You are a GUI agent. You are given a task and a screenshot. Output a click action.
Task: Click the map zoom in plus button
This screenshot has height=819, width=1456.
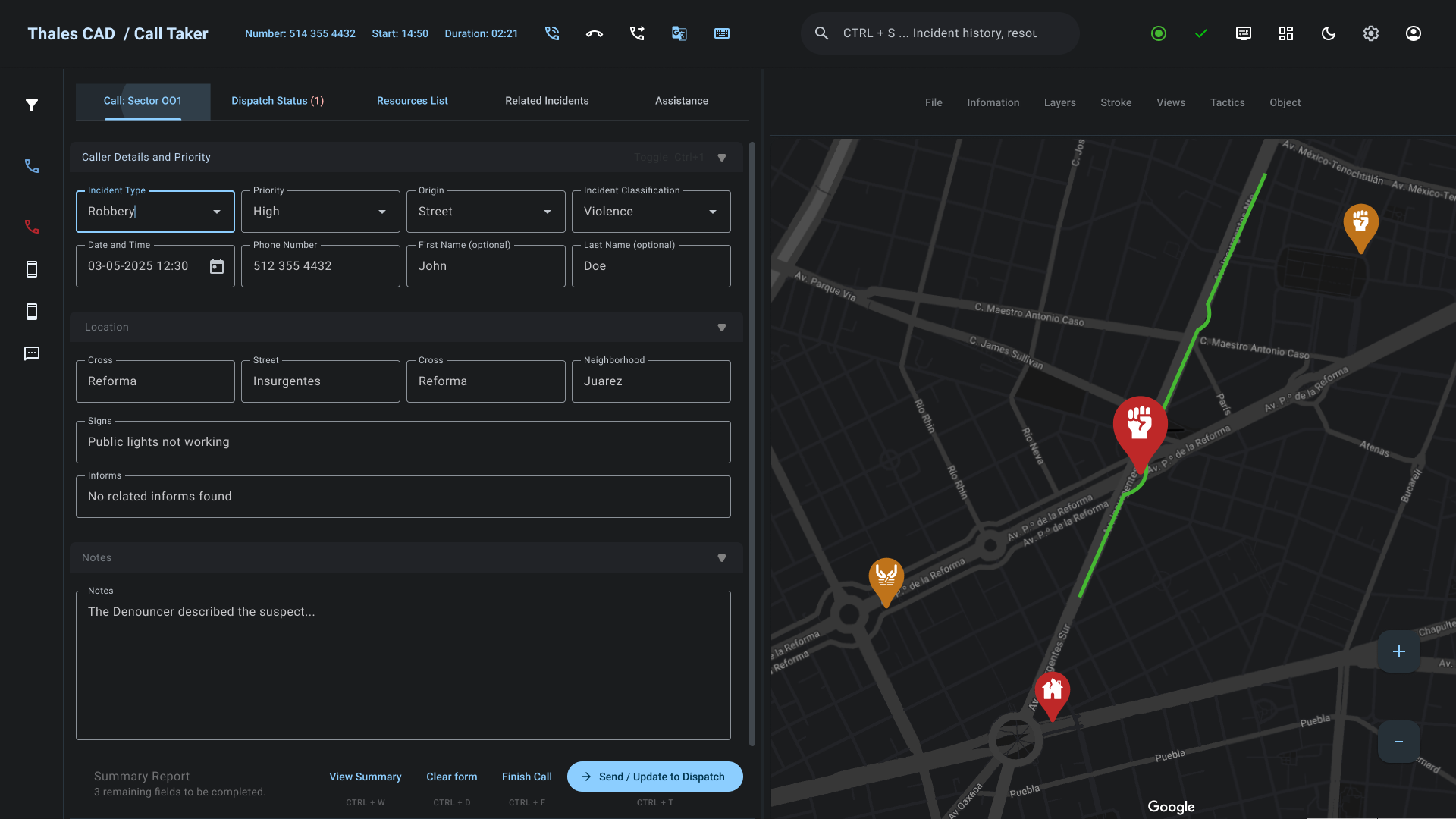(1399, 651)
